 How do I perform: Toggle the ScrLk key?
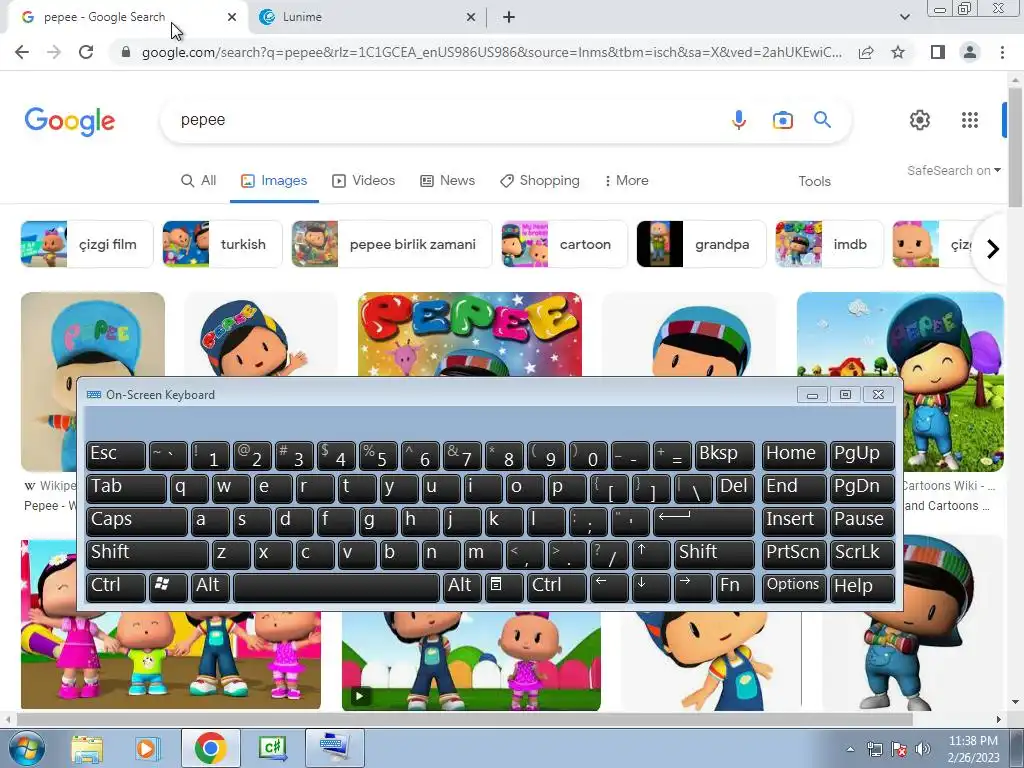click(x=862, y=554)
